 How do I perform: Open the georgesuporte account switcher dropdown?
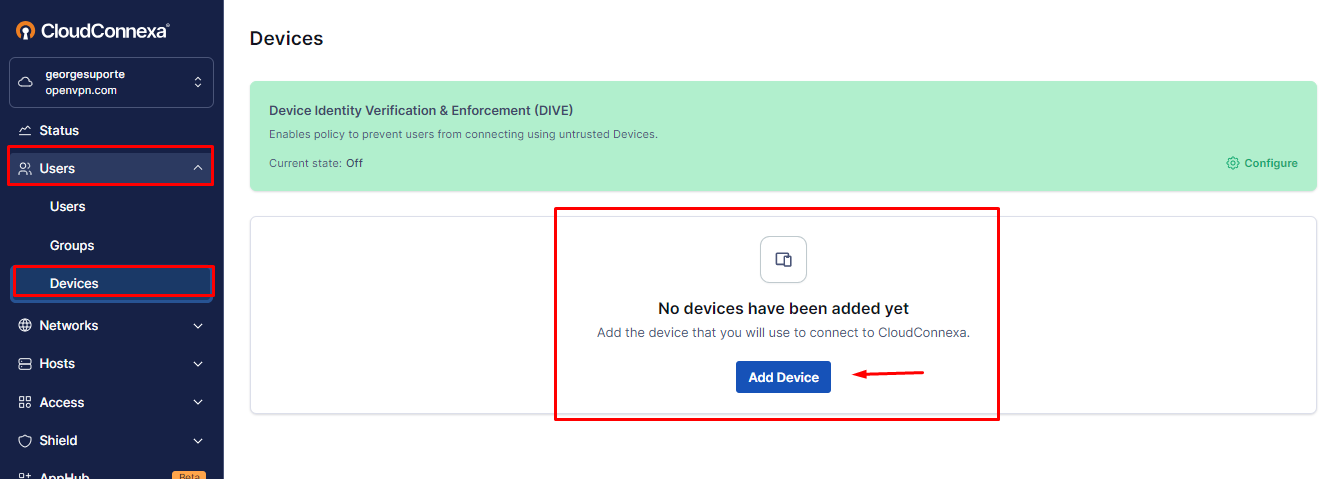pyautogui.click(x=111, y=82)
